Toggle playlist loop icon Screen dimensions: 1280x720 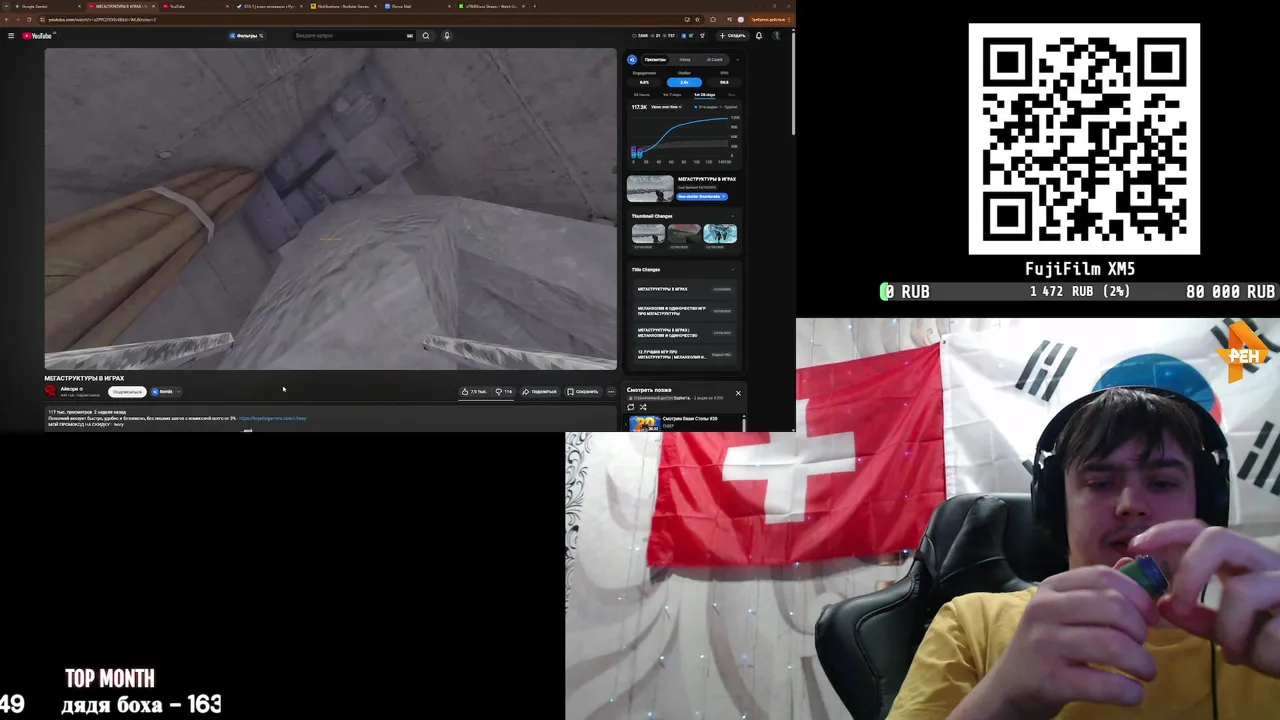[631, 407]
